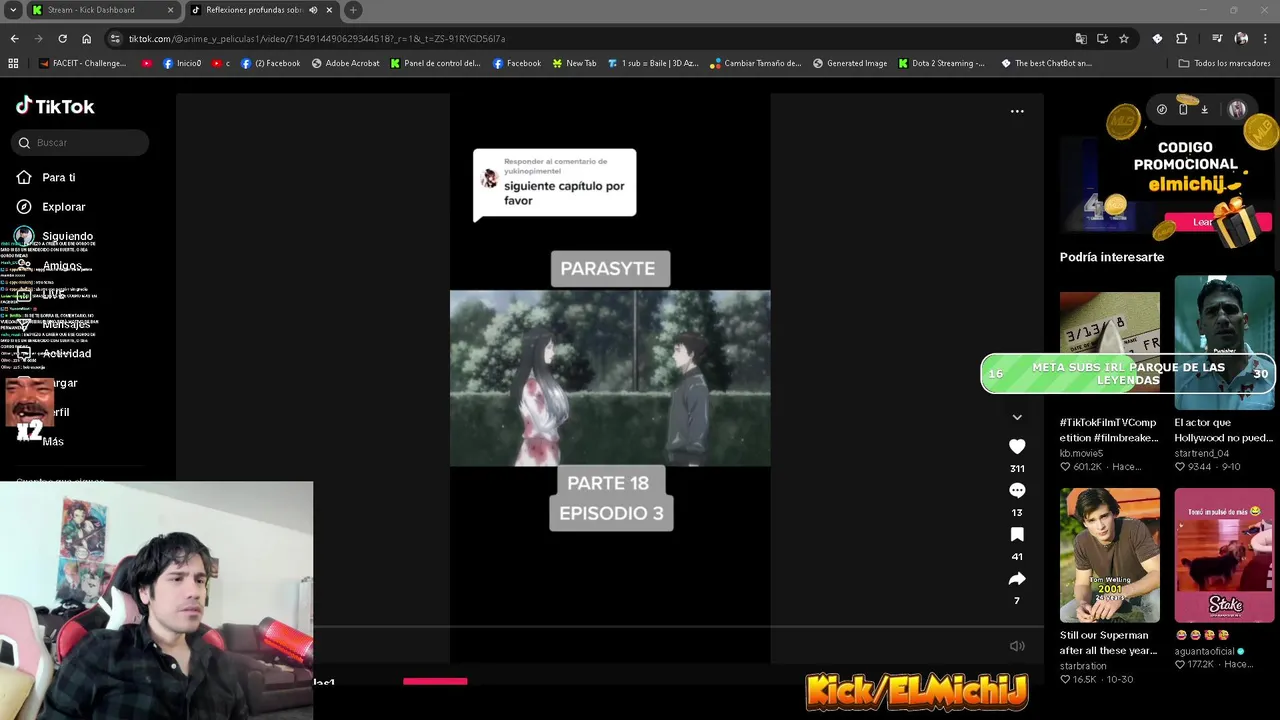Open the compass icon in top right toolbar
Image resolution: width=1280 pixels, height=720 pixels.
(1162, 110)
